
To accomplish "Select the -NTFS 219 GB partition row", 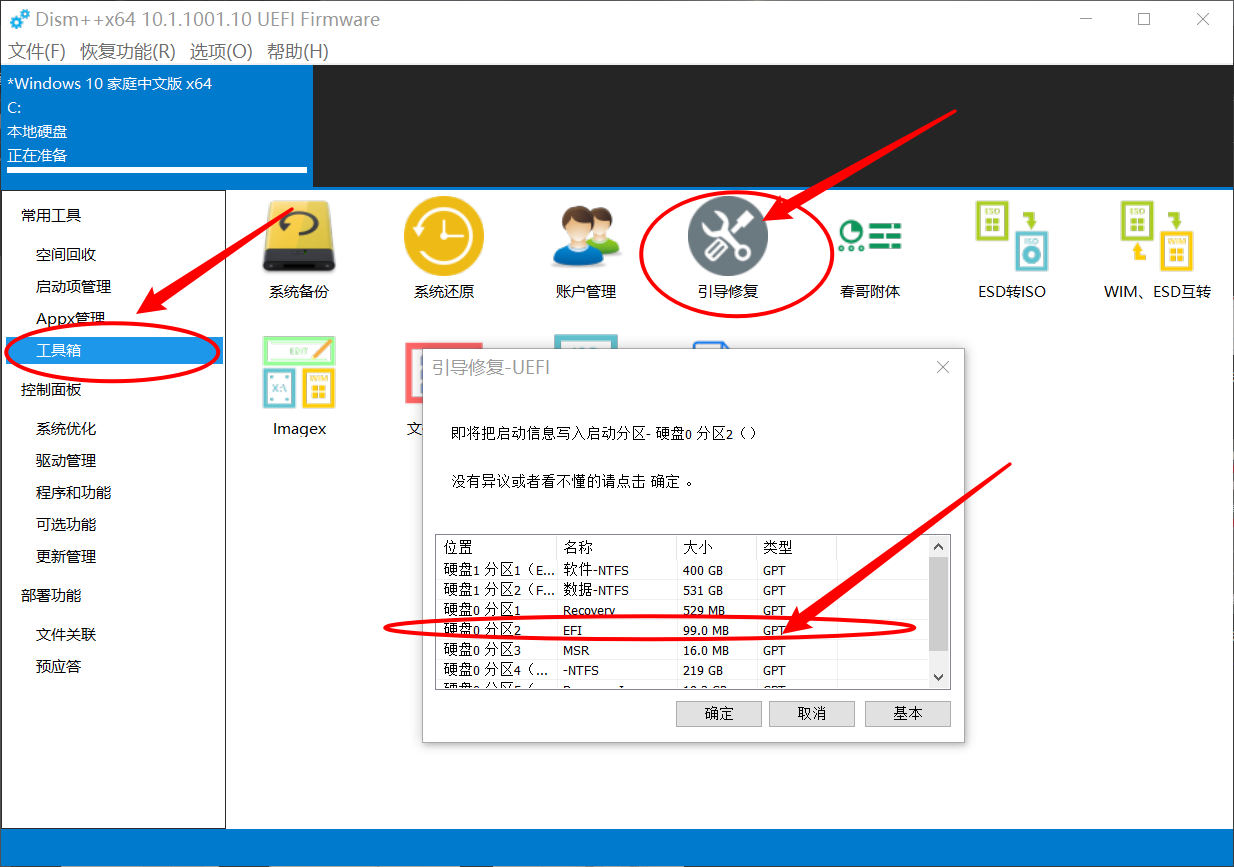I will pyautogui.click(x=683, y=670).
